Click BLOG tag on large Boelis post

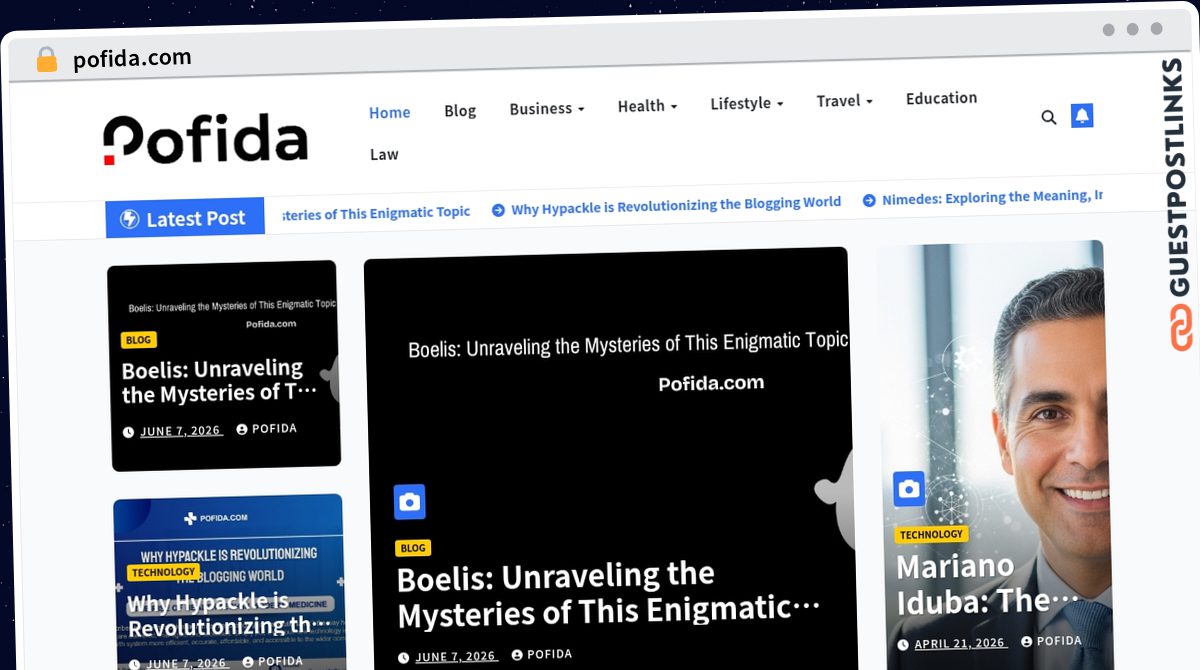[413, 548]
